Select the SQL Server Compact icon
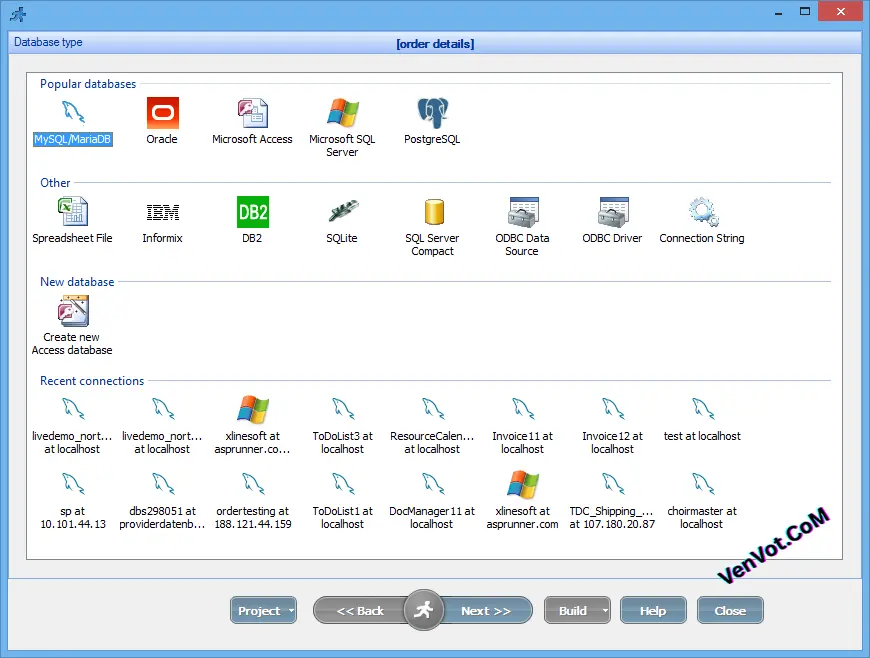This screenshot has height=658, width=870. 432,212
